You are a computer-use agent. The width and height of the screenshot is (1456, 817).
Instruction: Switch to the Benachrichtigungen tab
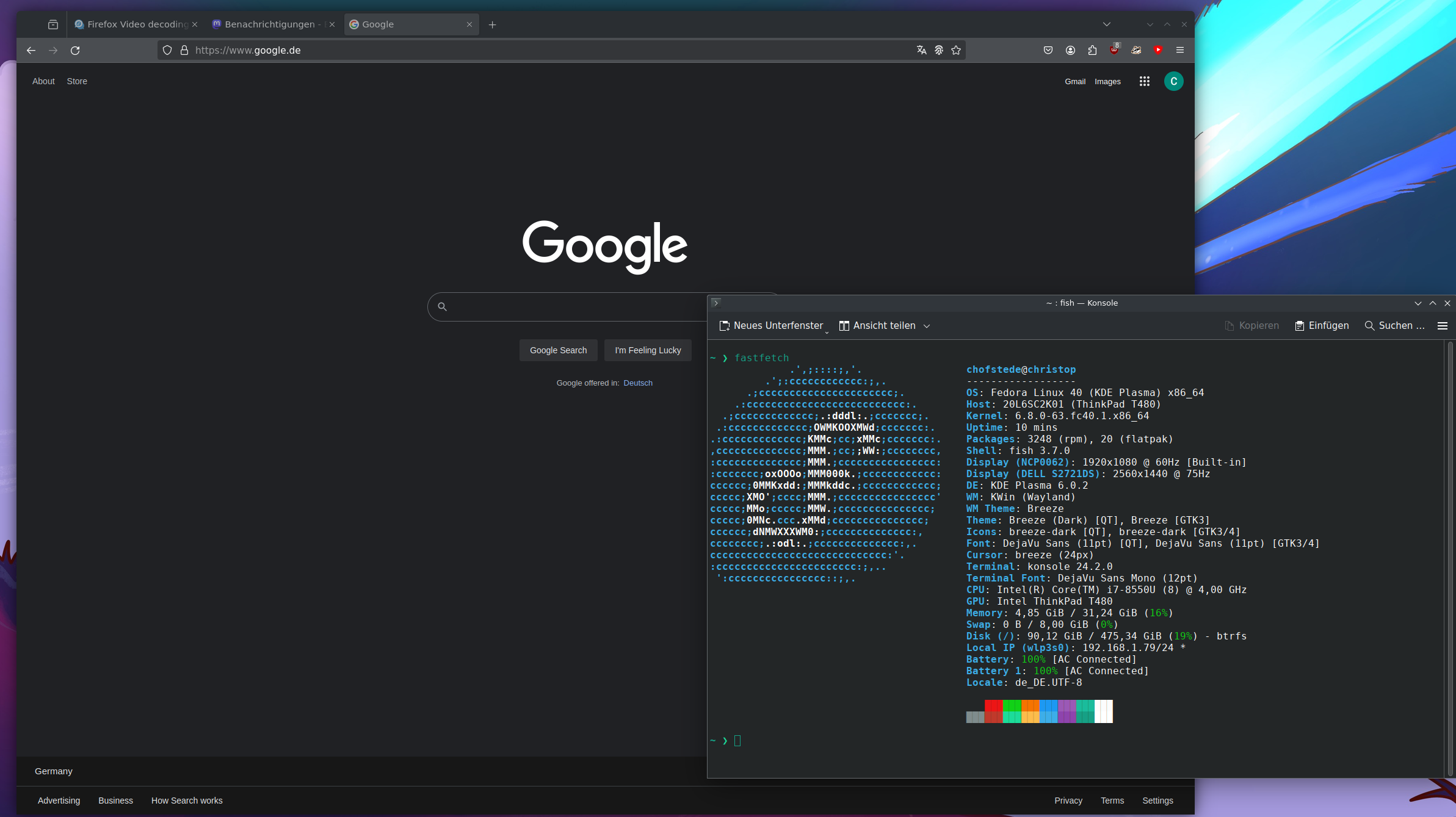click(x=269, y=24)
